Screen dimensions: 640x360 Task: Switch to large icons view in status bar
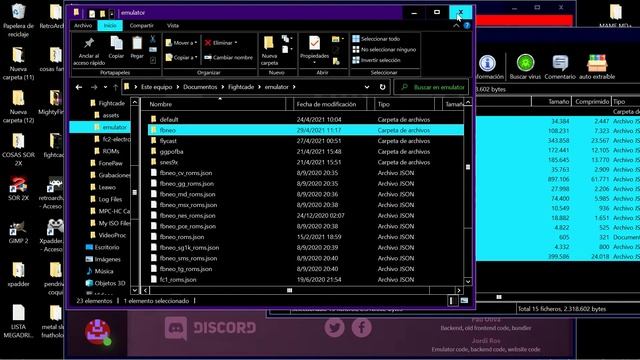[464, 300]
